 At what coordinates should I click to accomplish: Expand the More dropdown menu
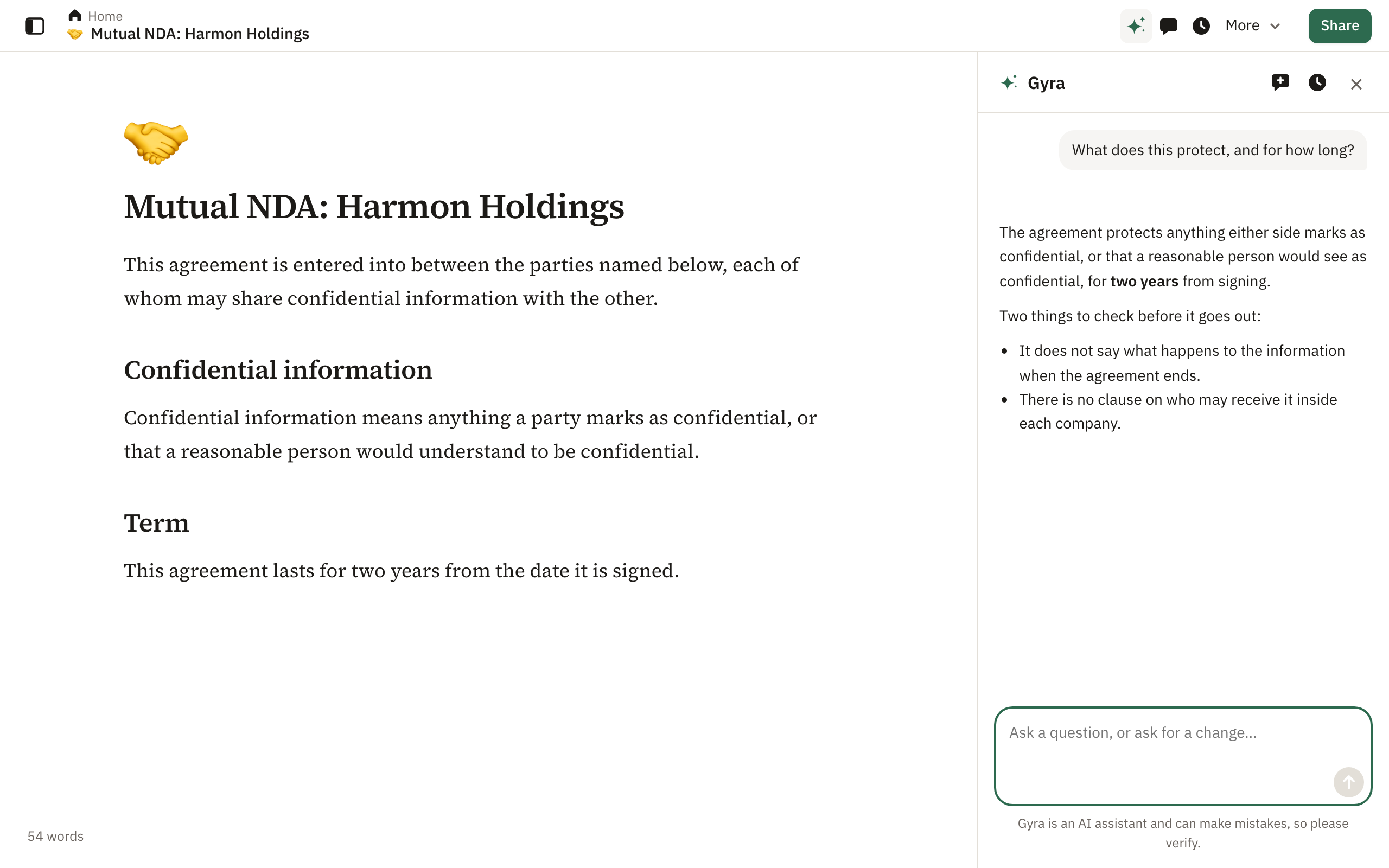[x=1252, y=26]
